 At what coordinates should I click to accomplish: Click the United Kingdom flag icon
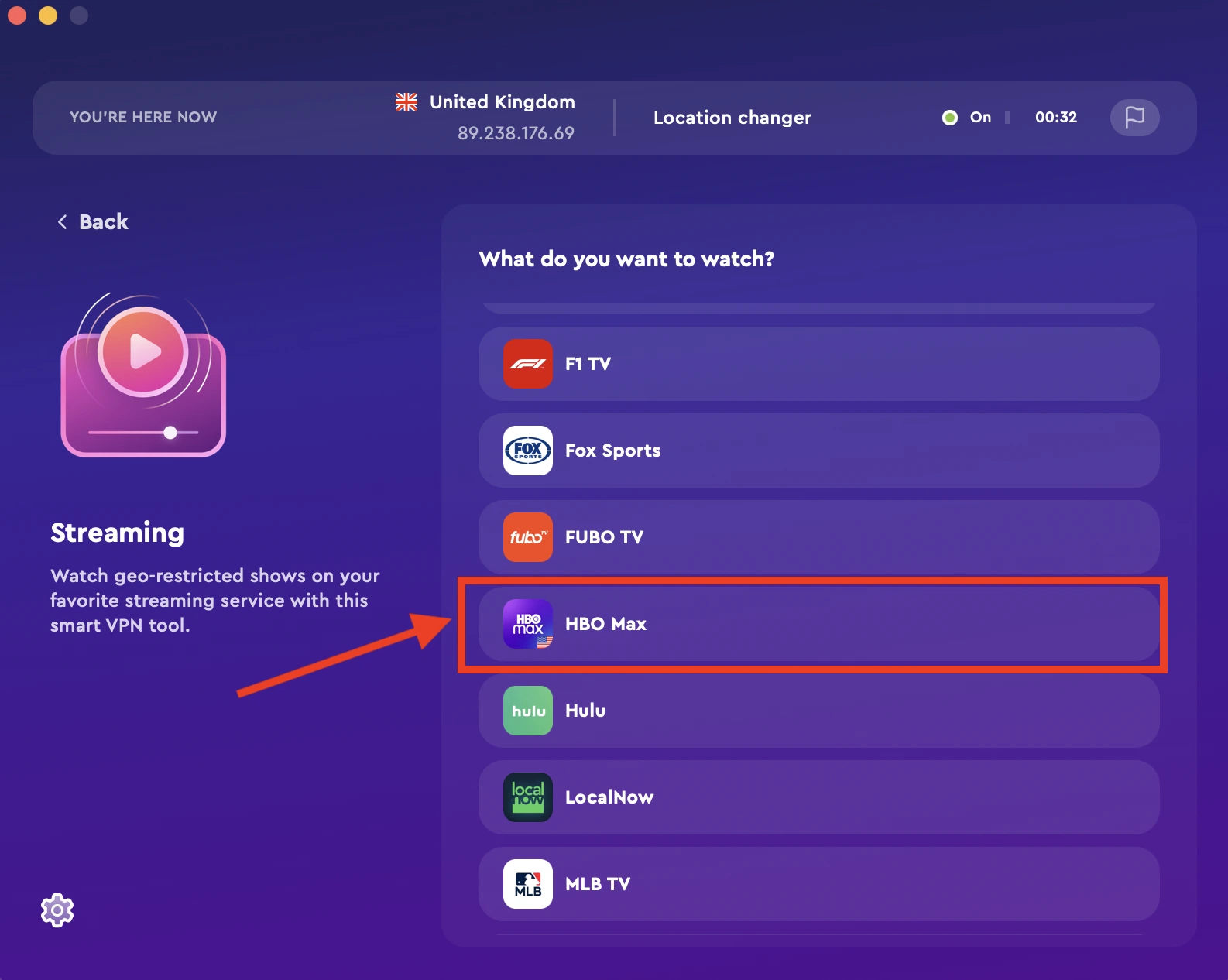click(406, 102)
